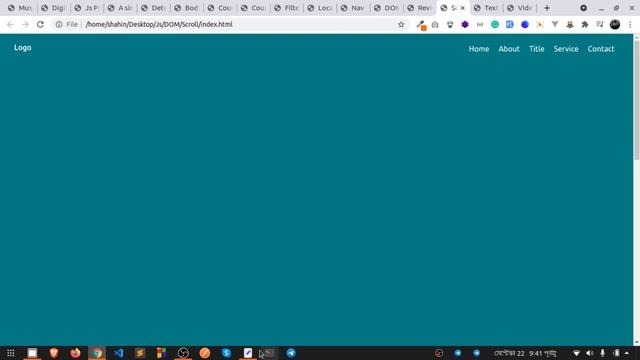
Task: Open the files window icon in the taskbar
Action: click(x=32, y=353)
